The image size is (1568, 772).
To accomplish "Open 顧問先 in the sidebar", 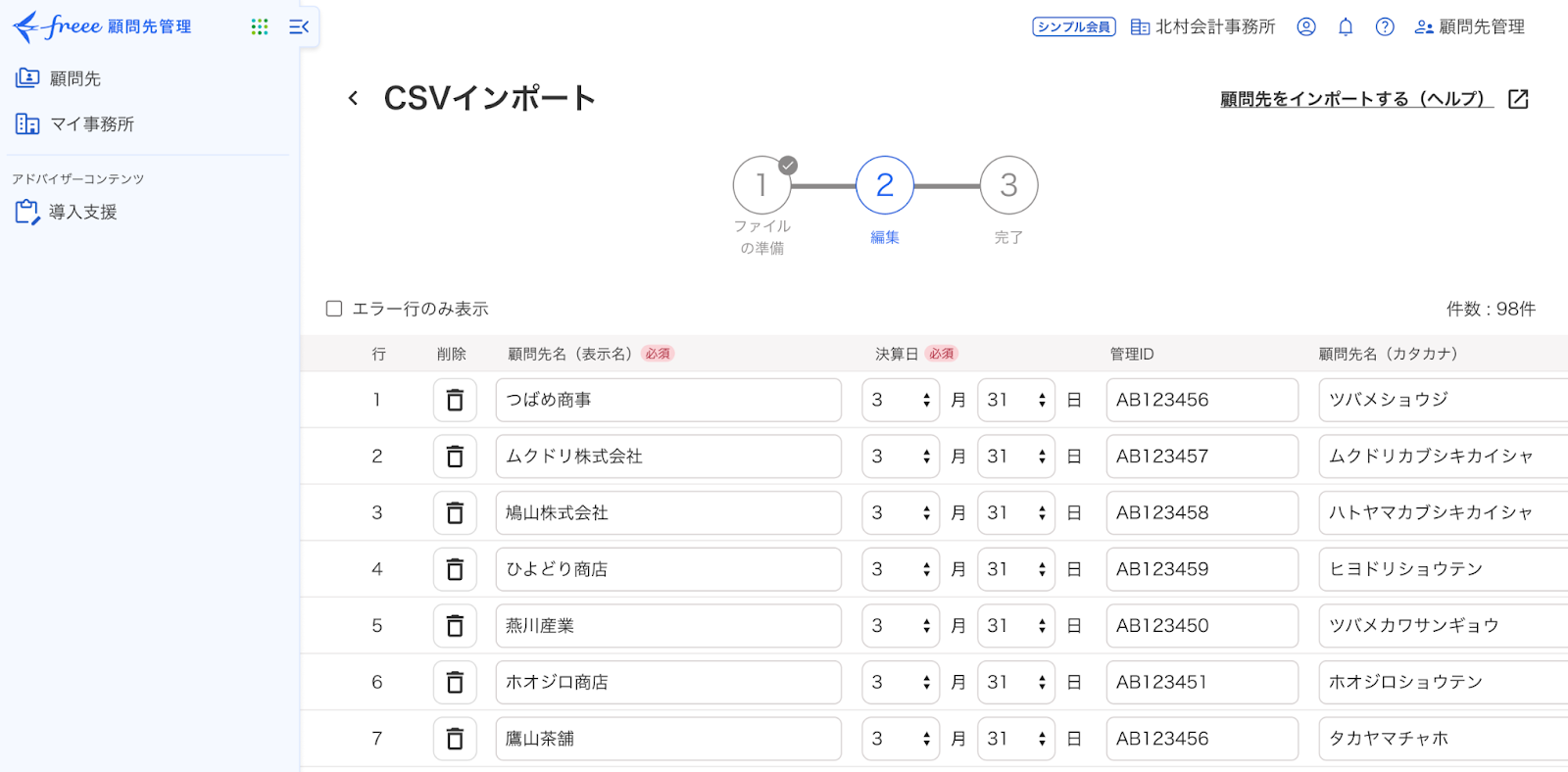I will (x=59, y=78).
